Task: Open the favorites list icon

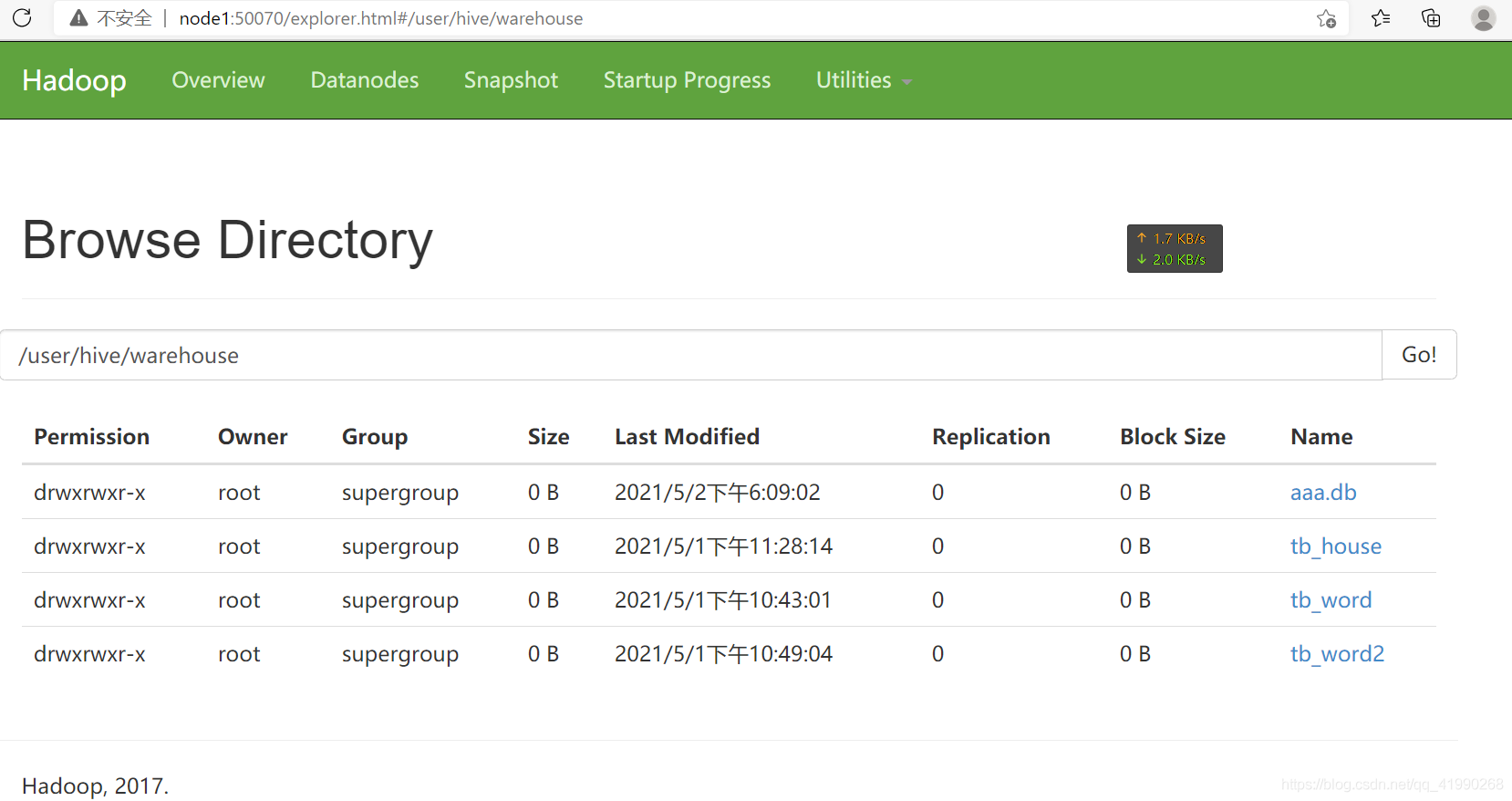Action: 1381,18
